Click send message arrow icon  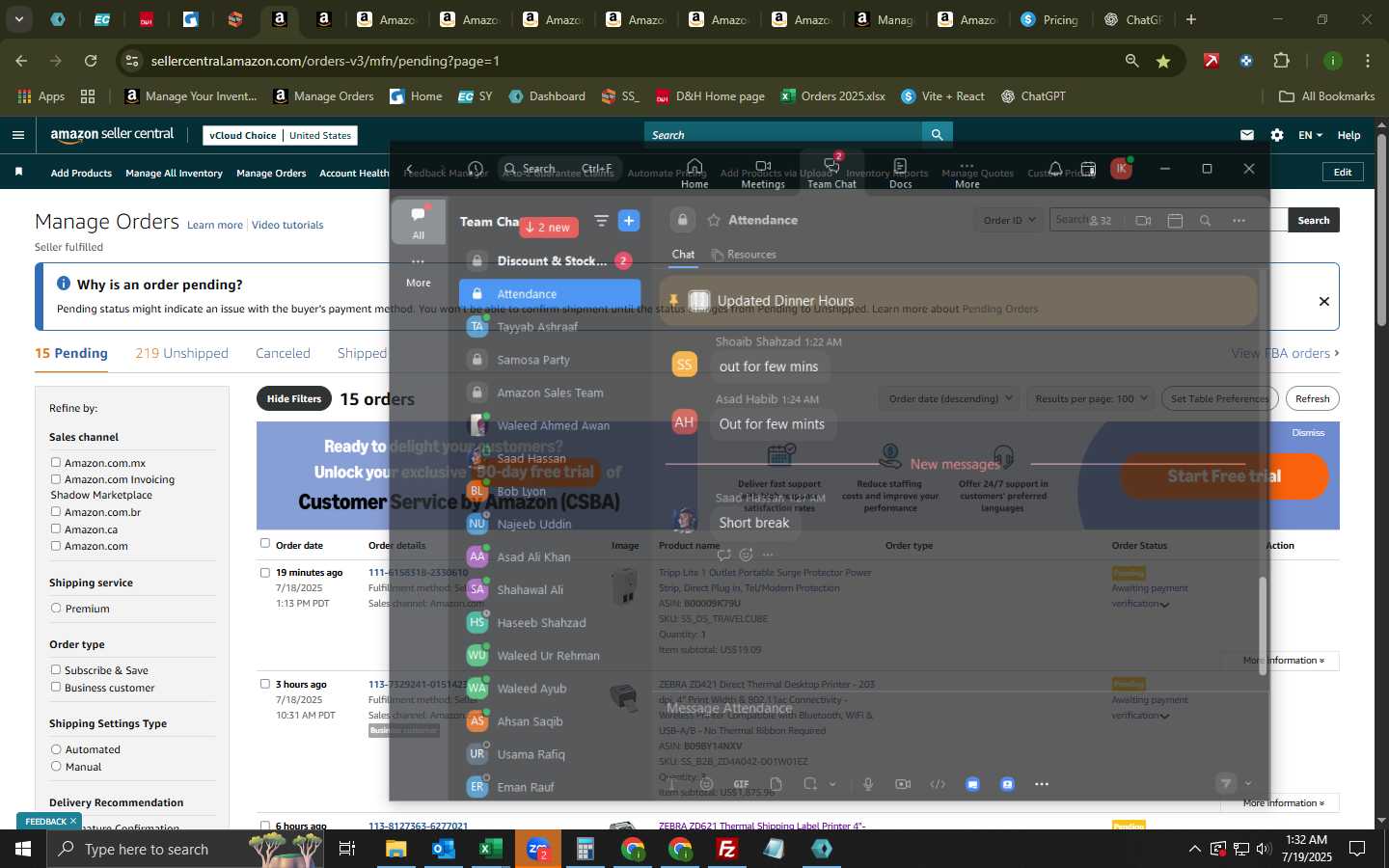(x=1225, y=783)
